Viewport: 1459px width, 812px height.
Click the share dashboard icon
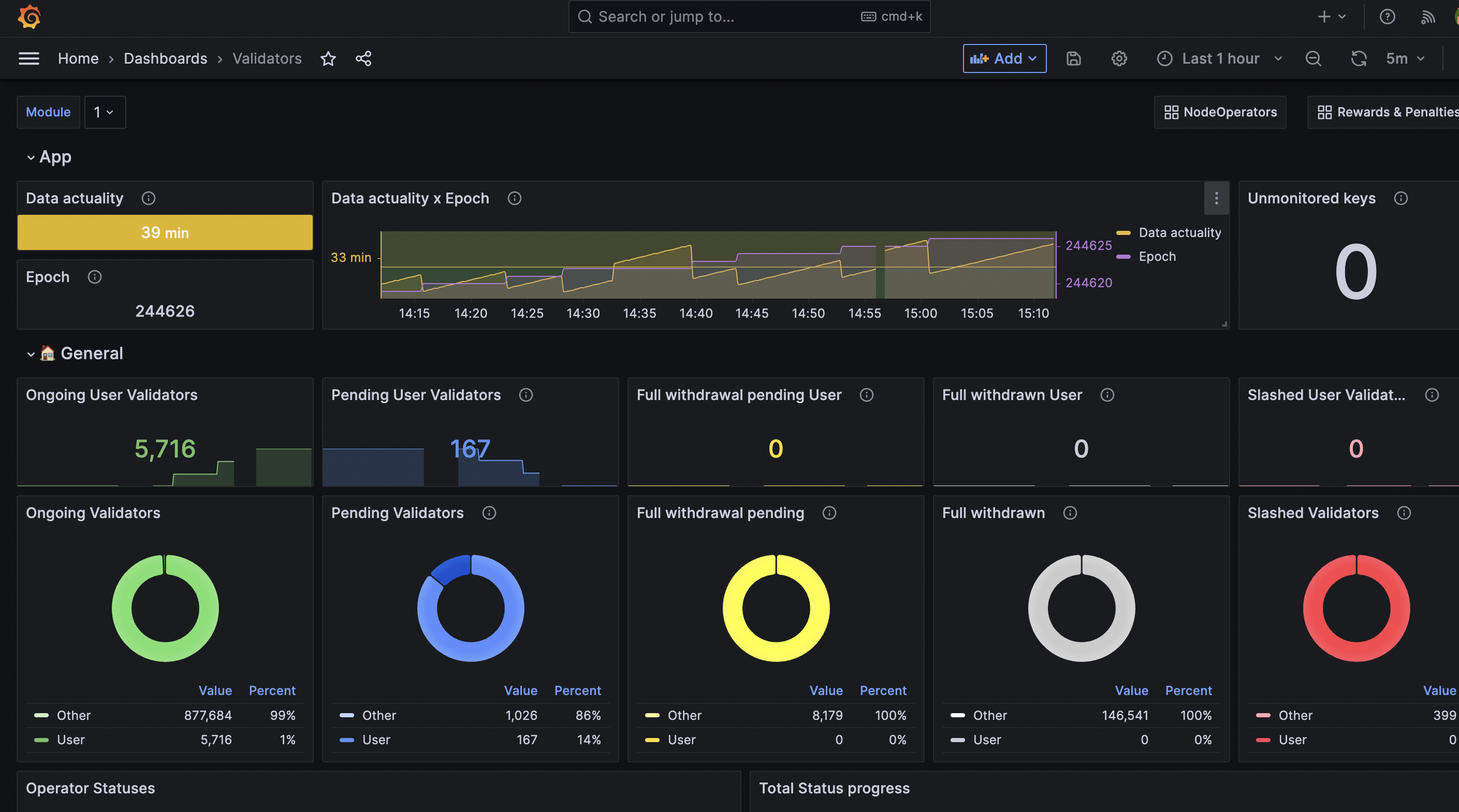tap(363, 58)
